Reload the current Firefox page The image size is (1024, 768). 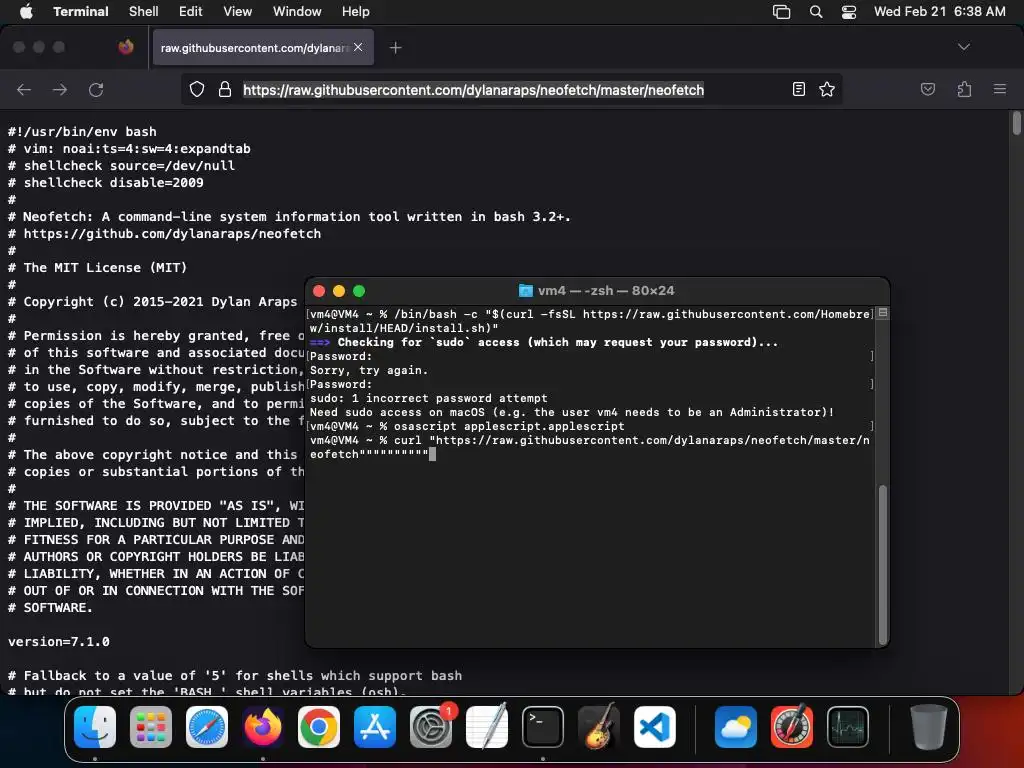coord(96,89)
